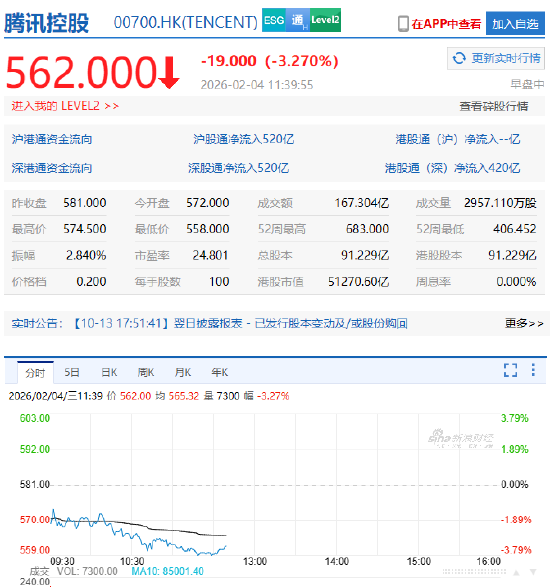Click the 603.00 price axis label

pos(35,418)
